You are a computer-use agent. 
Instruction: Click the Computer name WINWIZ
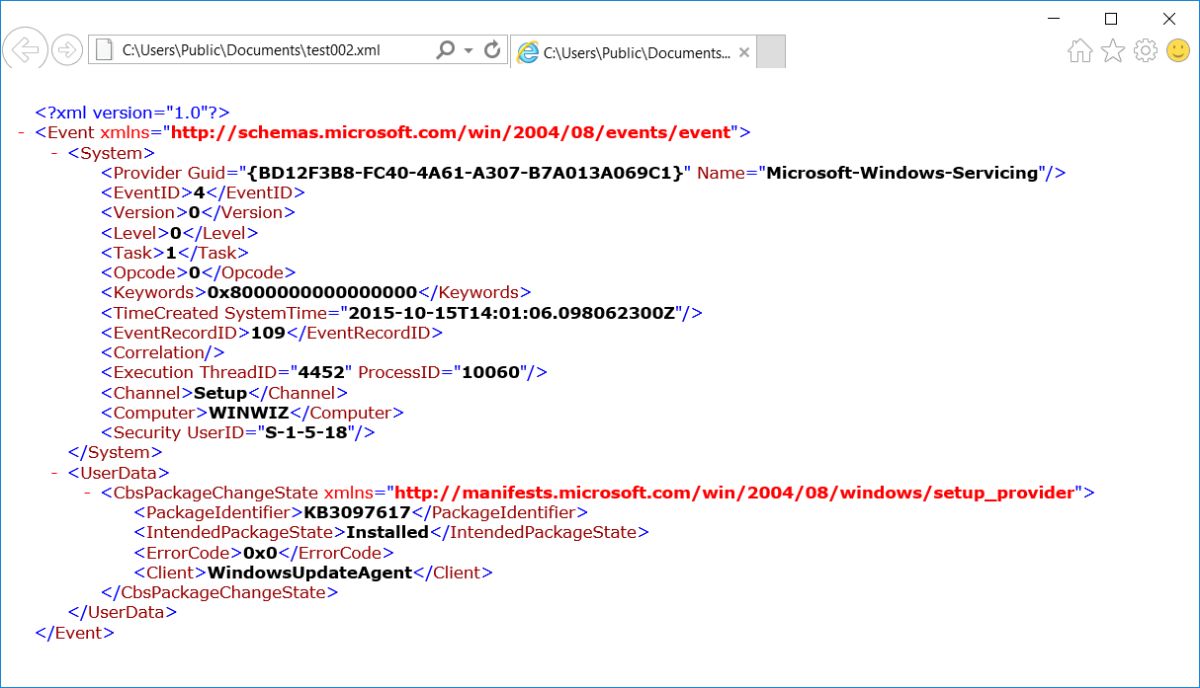point(248,413)
